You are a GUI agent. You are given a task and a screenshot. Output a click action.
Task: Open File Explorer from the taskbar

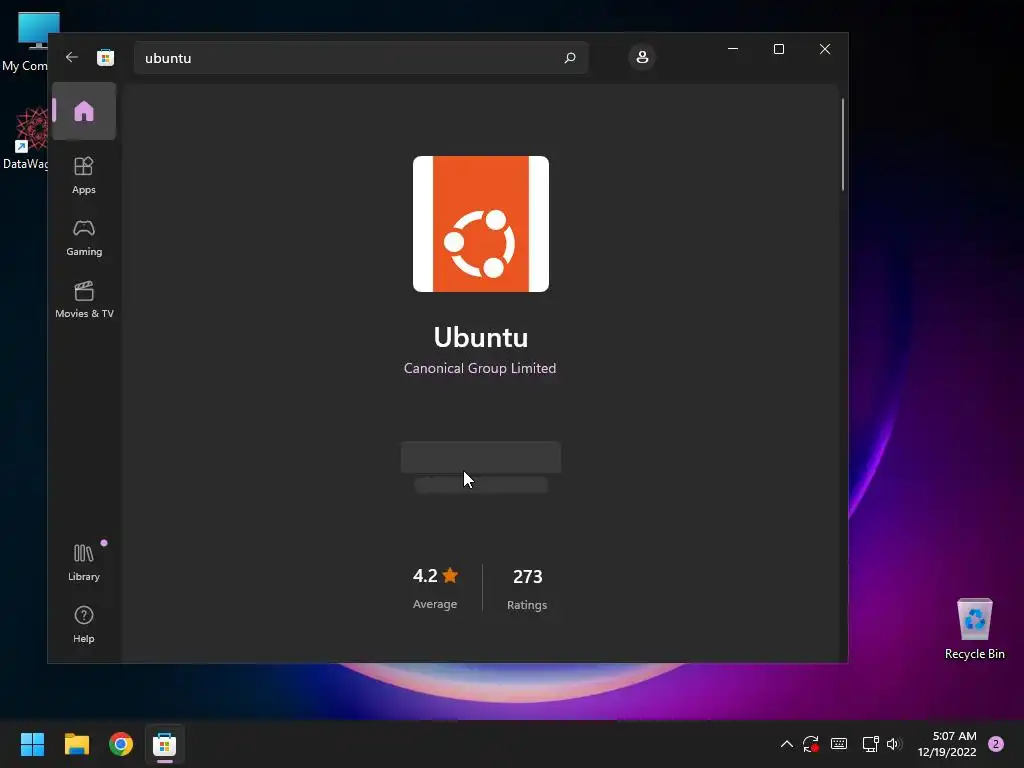pos(76,744)
